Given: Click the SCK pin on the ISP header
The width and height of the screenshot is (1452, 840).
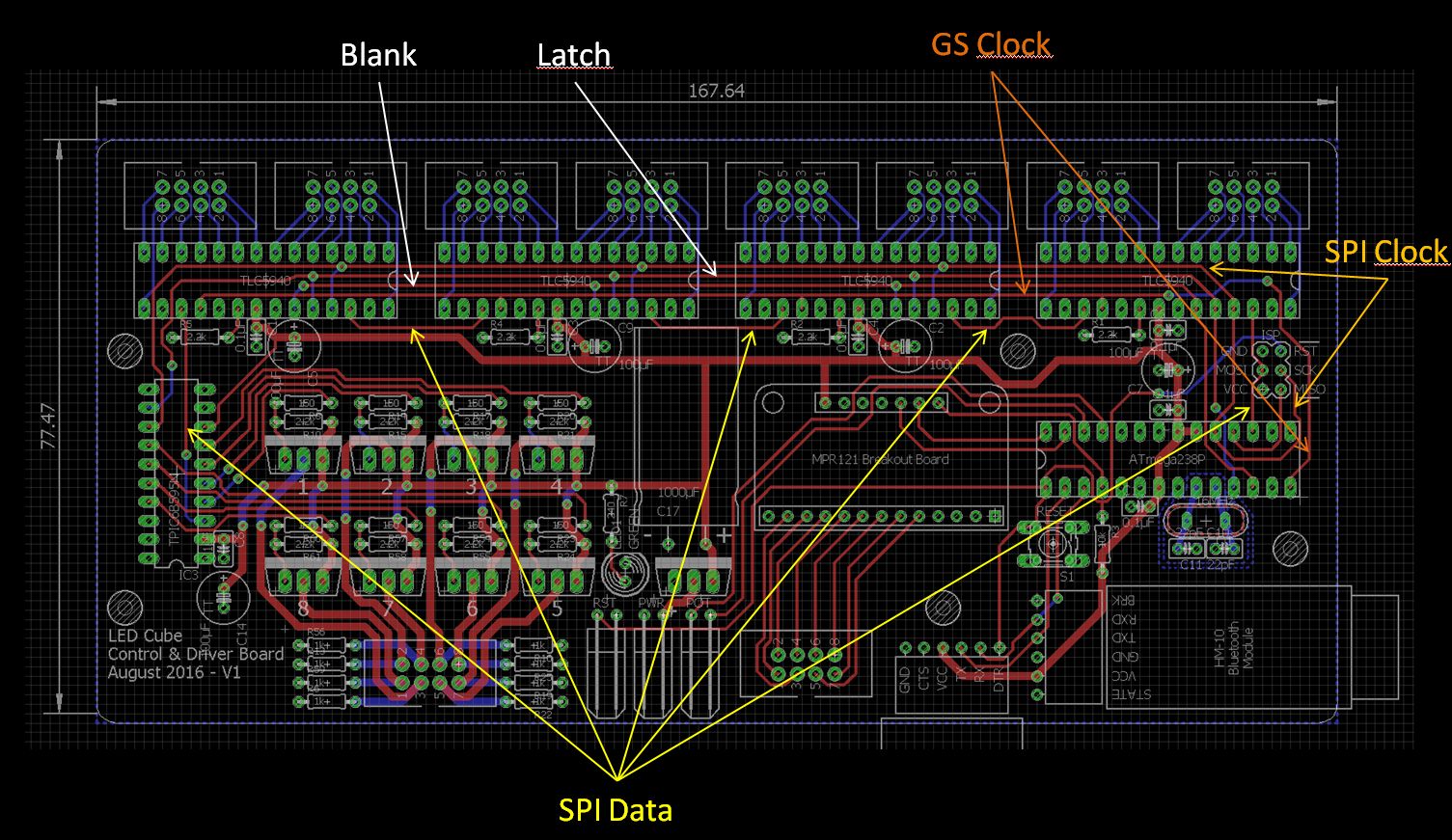Looking at the screenshot, I should (1280, 369).
